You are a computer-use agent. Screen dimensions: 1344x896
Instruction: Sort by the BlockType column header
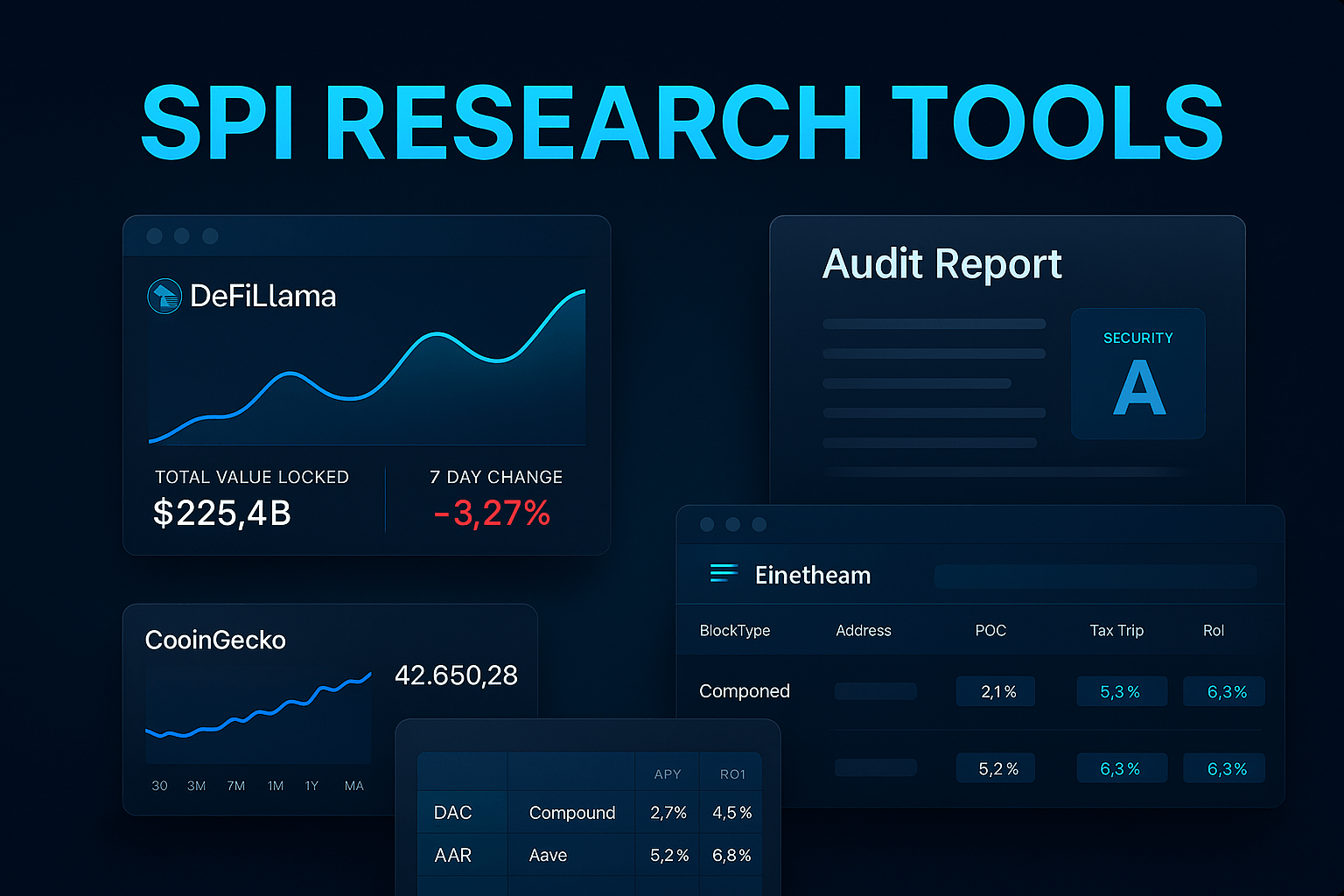point(734,630)
